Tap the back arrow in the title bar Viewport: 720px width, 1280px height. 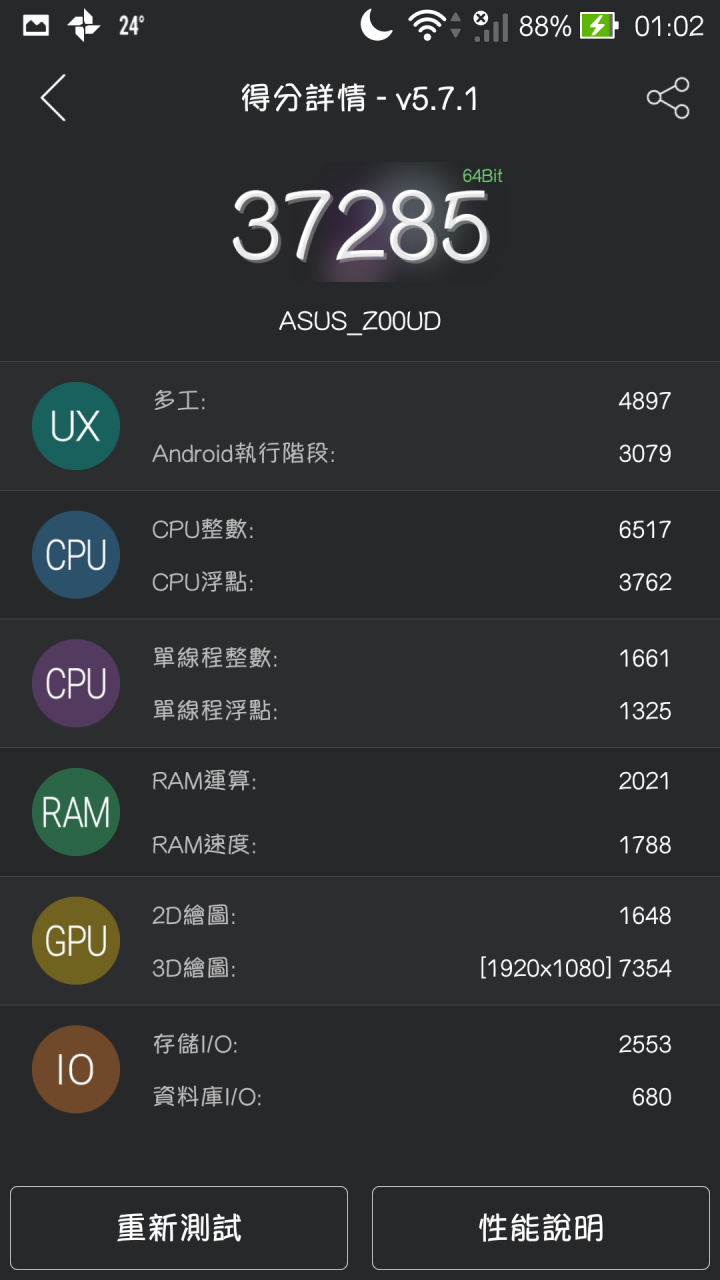52,97
